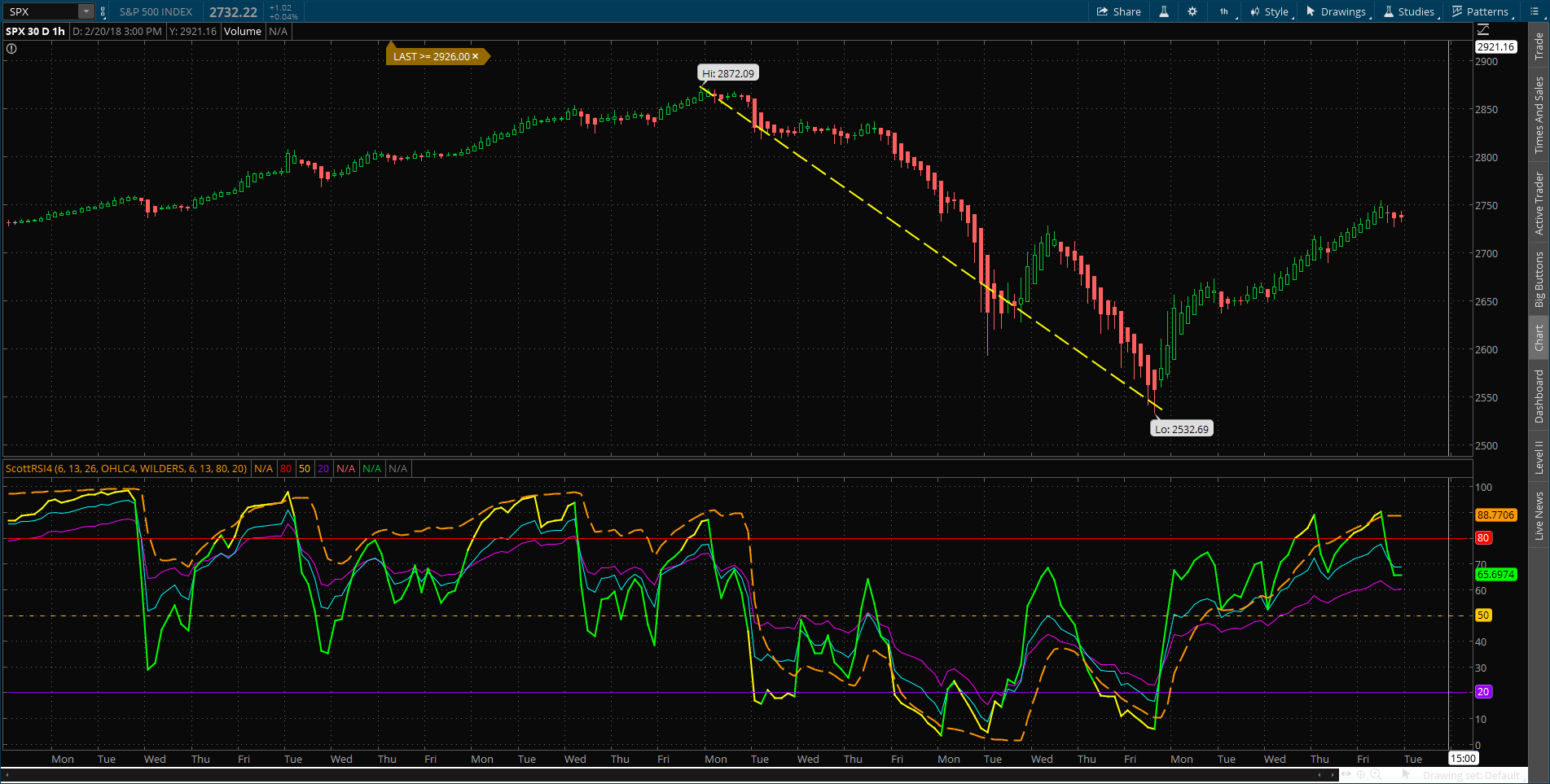Click the Volume label in the chart header

pyautogui.click(x=243, y=31)
